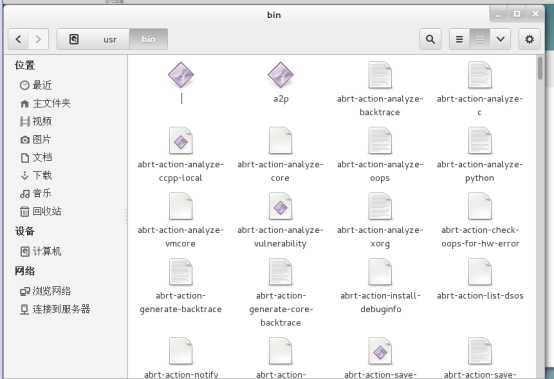Select abrt-action-analyze-vulnerability file icon

pyautogui.click(x=281, y=206)
